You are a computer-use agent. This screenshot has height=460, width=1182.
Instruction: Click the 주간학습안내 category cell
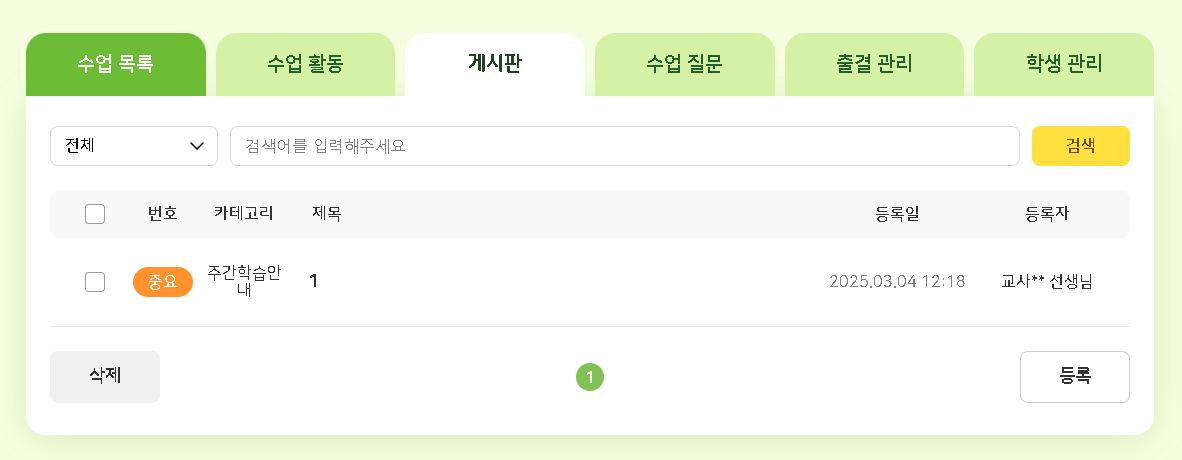click(244, 282)
